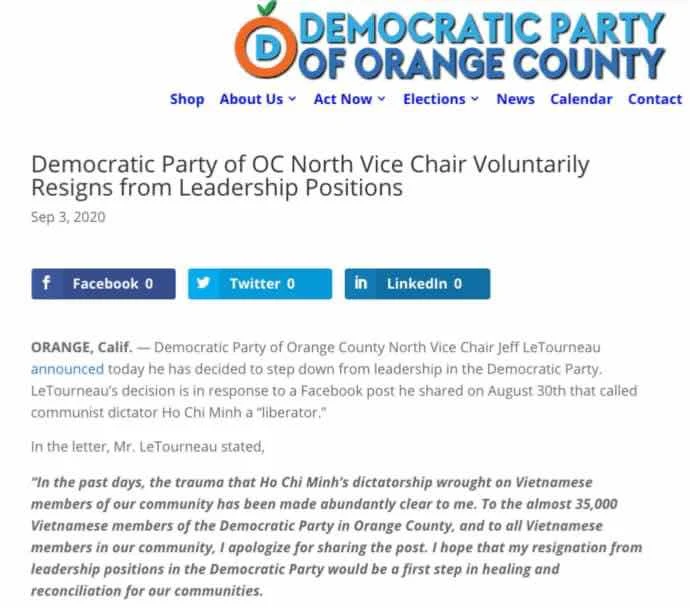
Task: Click the article headline about North Vice Chair
Action: (310, 176)
